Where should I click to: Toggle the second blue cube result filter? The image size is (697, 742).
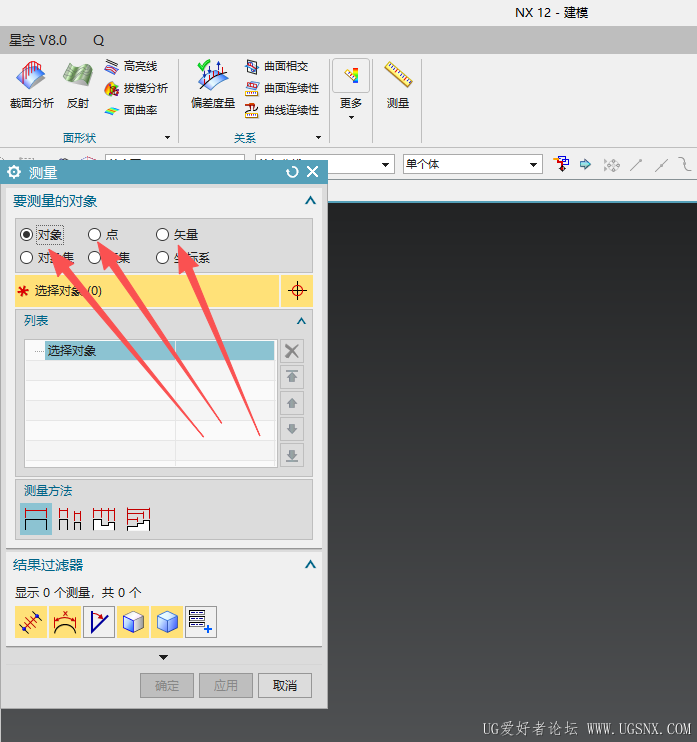pos(167,622)
